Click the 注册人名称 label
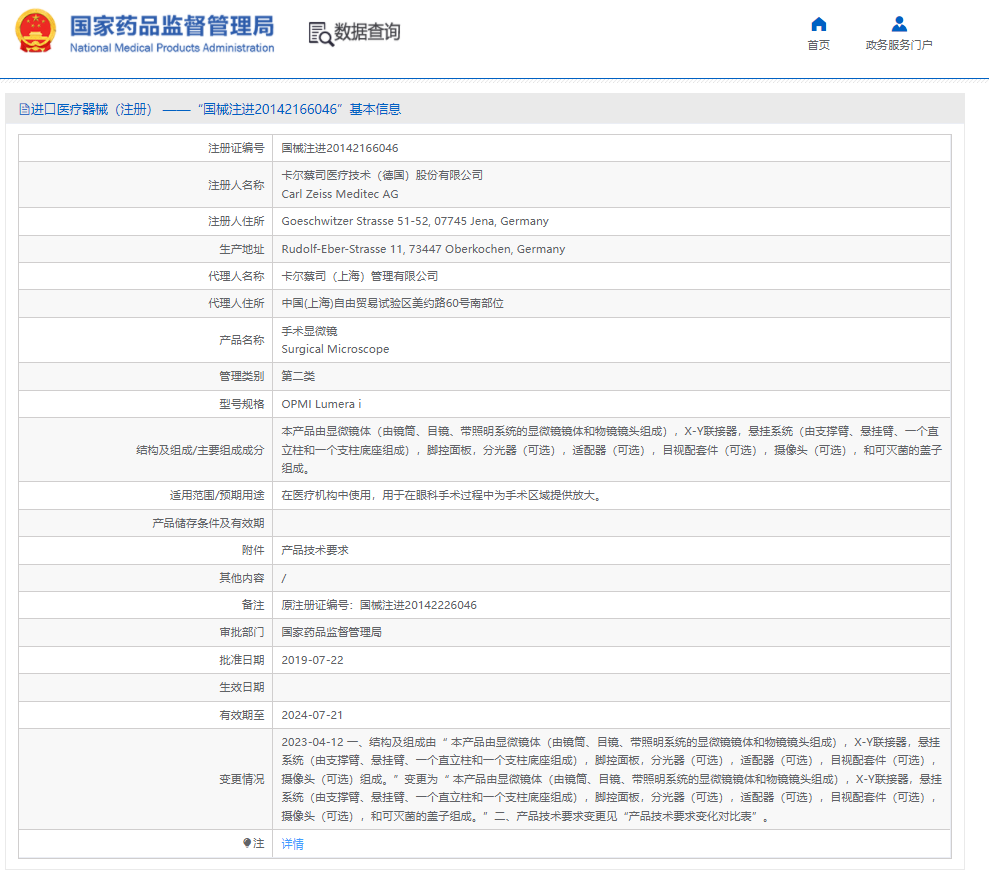This screenshot has height=875, width=989. click(236, 185)
